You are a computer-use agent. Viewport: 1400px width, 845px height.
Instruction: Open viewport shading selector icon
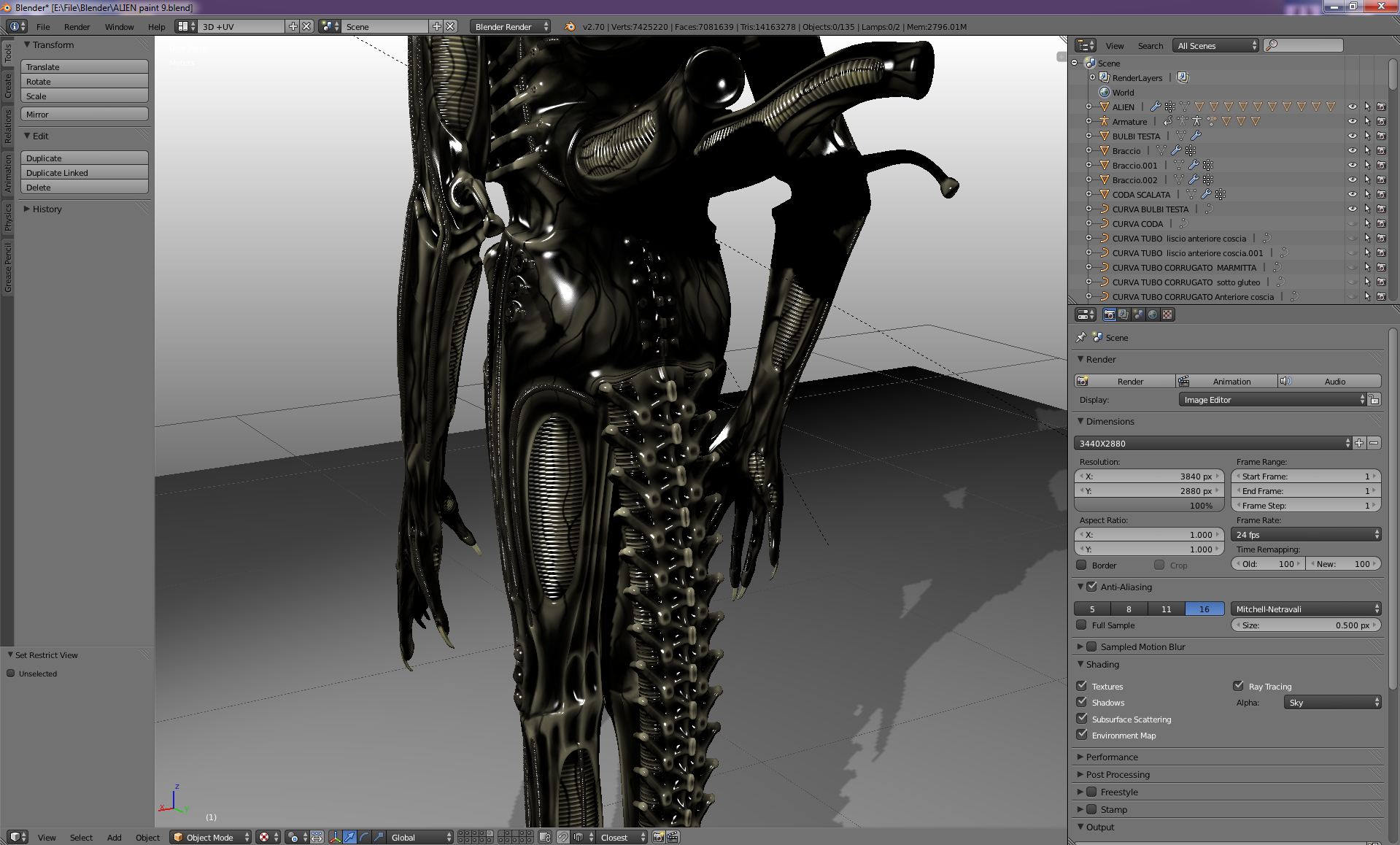click(268, 837)
